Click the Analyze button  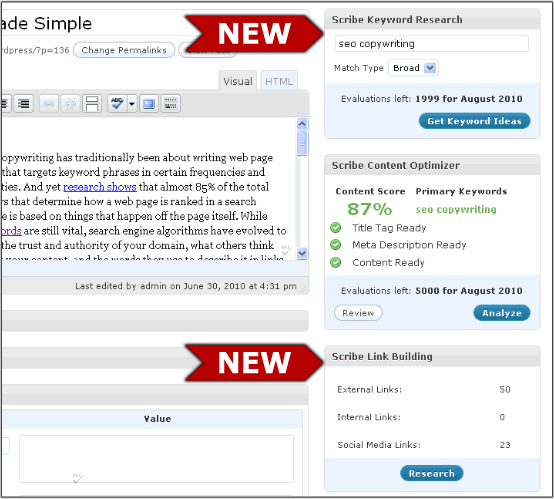pyautogui.click(x=502, y=313)
